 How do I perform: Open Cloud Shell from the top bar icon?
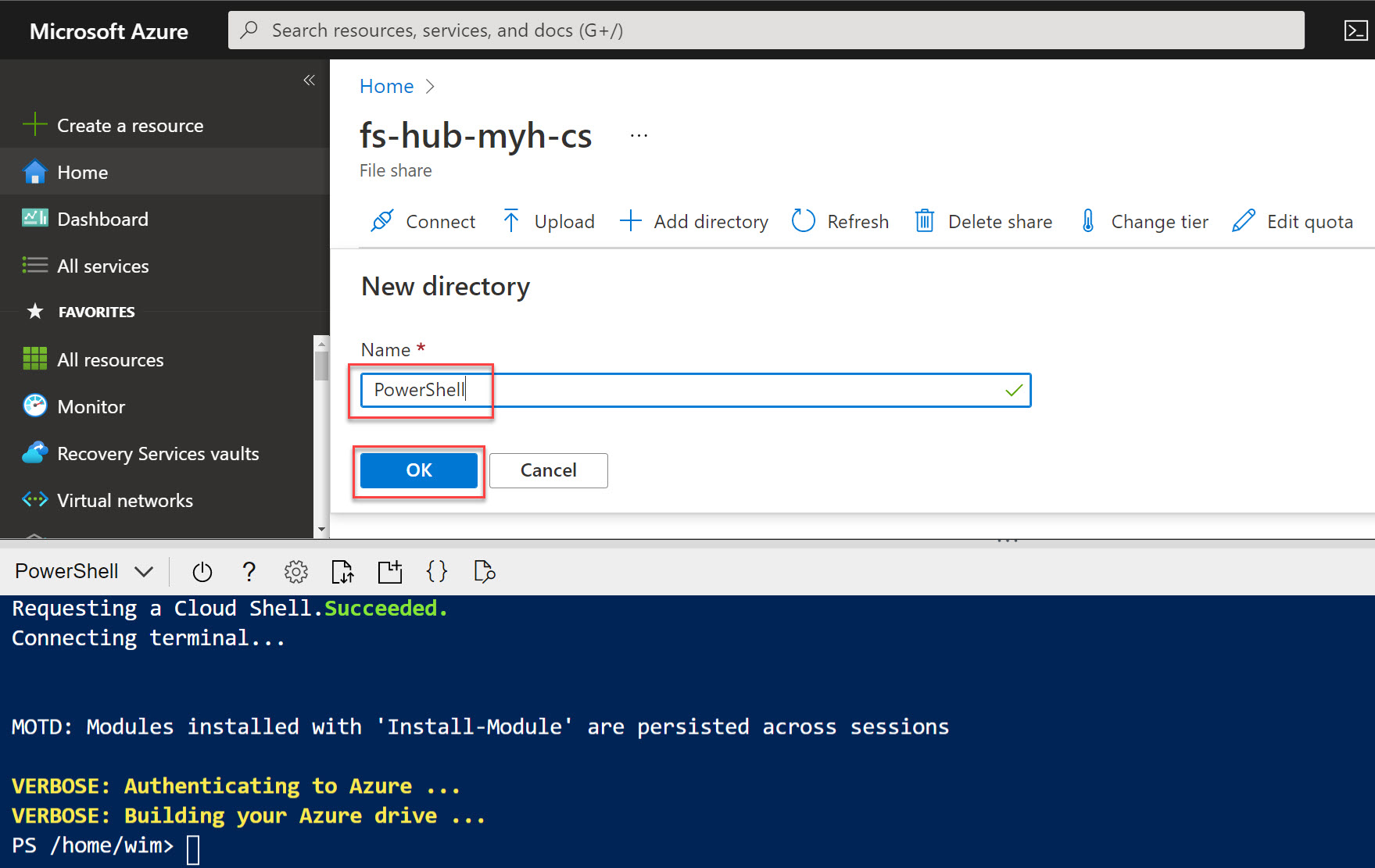point(1355,30)
